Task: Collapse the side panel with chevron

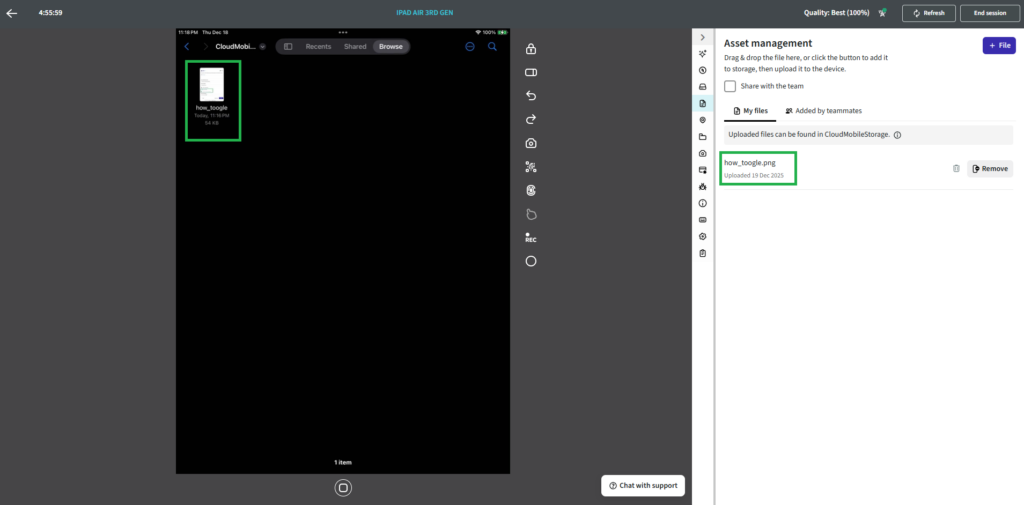Action: click(x=703, y=37)
